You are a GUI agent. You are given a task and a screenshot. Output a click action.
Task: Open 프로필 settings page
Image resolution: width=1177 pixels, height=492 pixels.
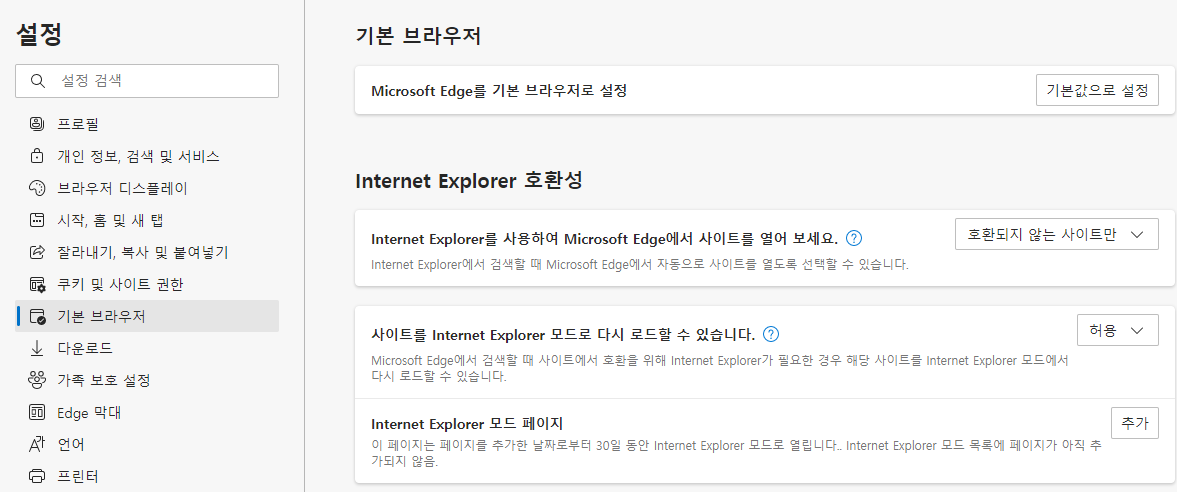click(147, 123)
